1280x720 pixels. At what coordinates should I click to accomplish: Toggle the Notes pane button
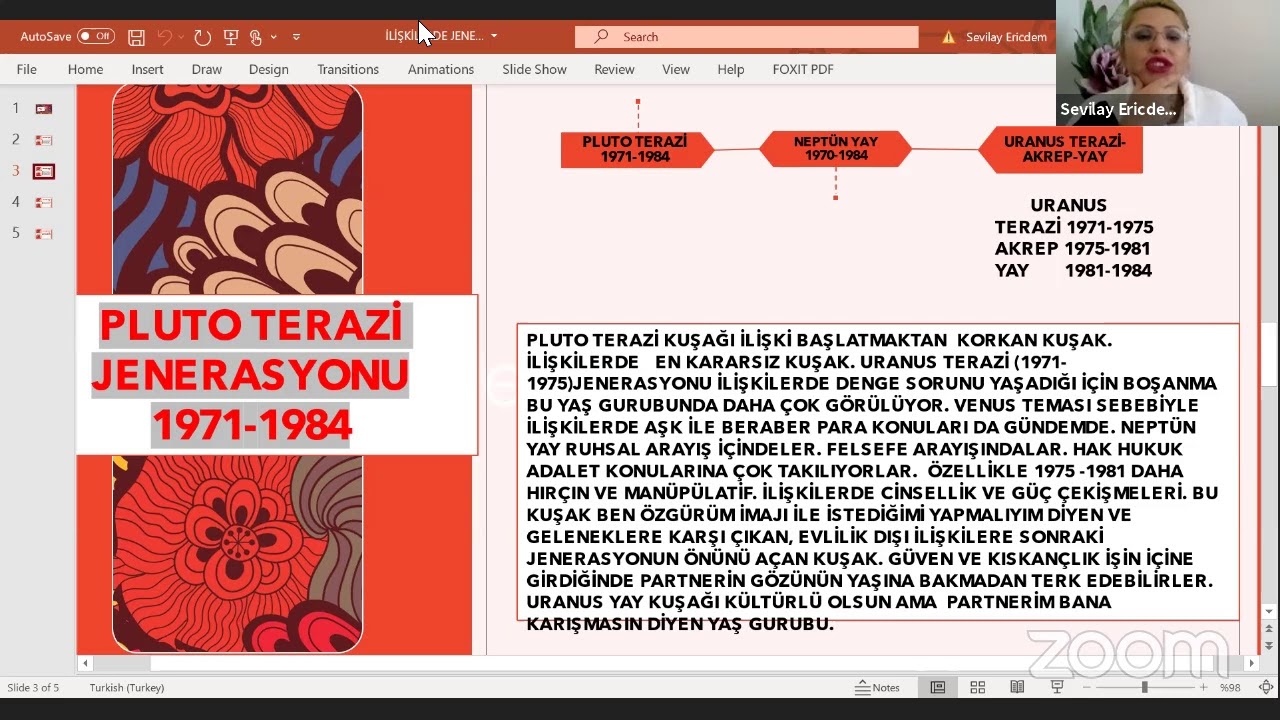[877, 687]
